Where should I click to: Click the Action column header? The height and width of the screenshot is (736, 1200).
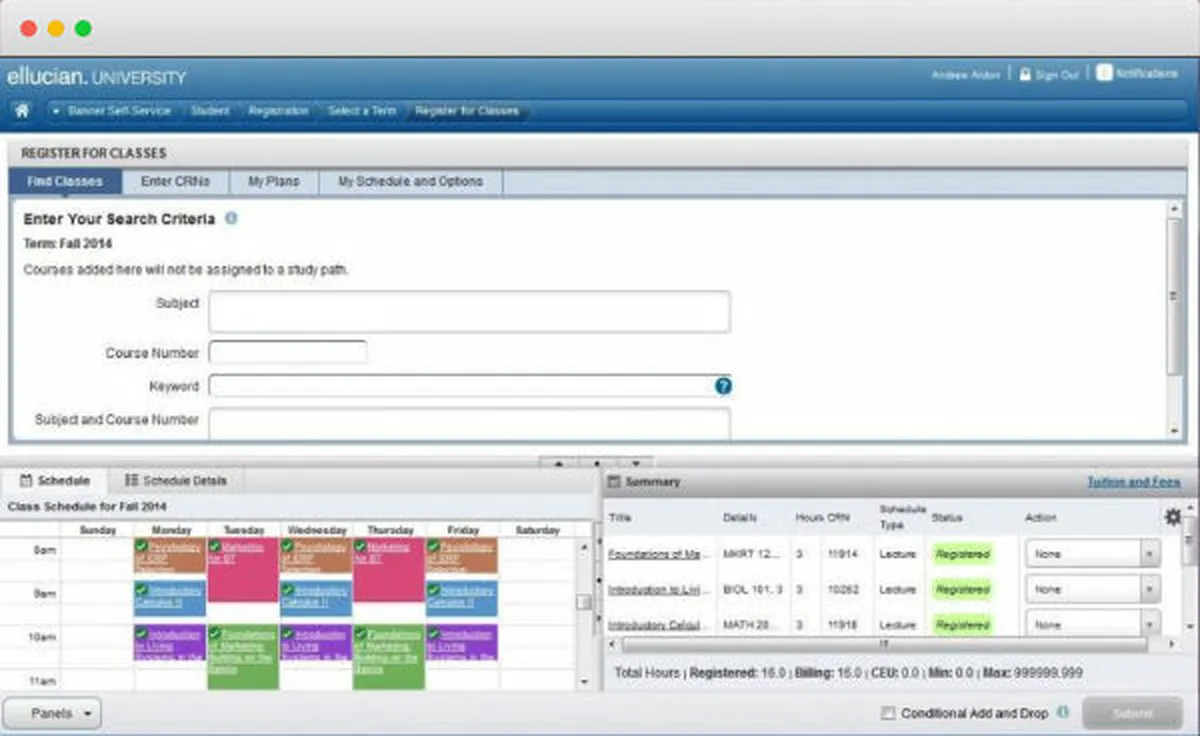(1040, 518)
